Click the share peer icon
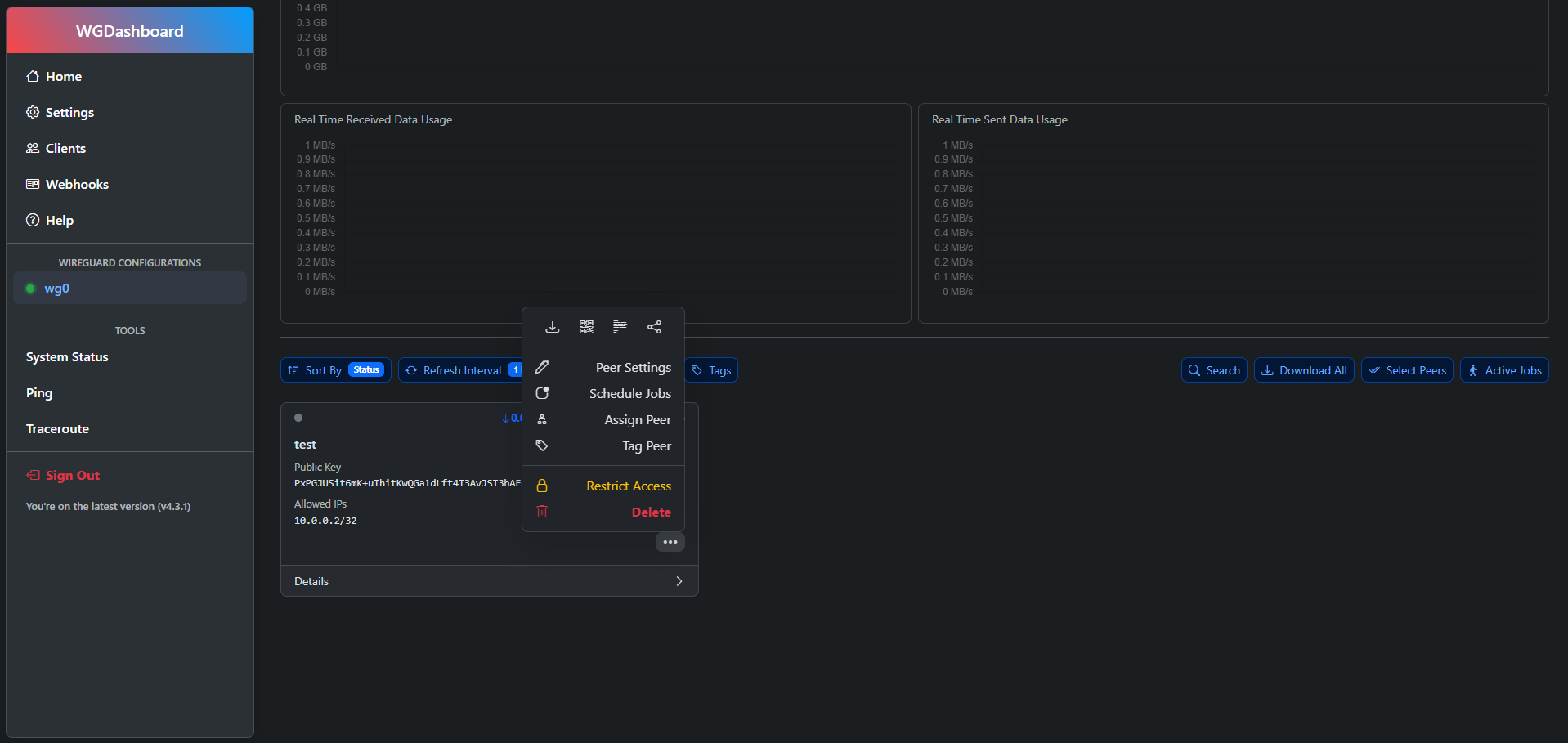Image resolution: width=1568 pixels, height=743 pixels. click(x=654, y=327)
